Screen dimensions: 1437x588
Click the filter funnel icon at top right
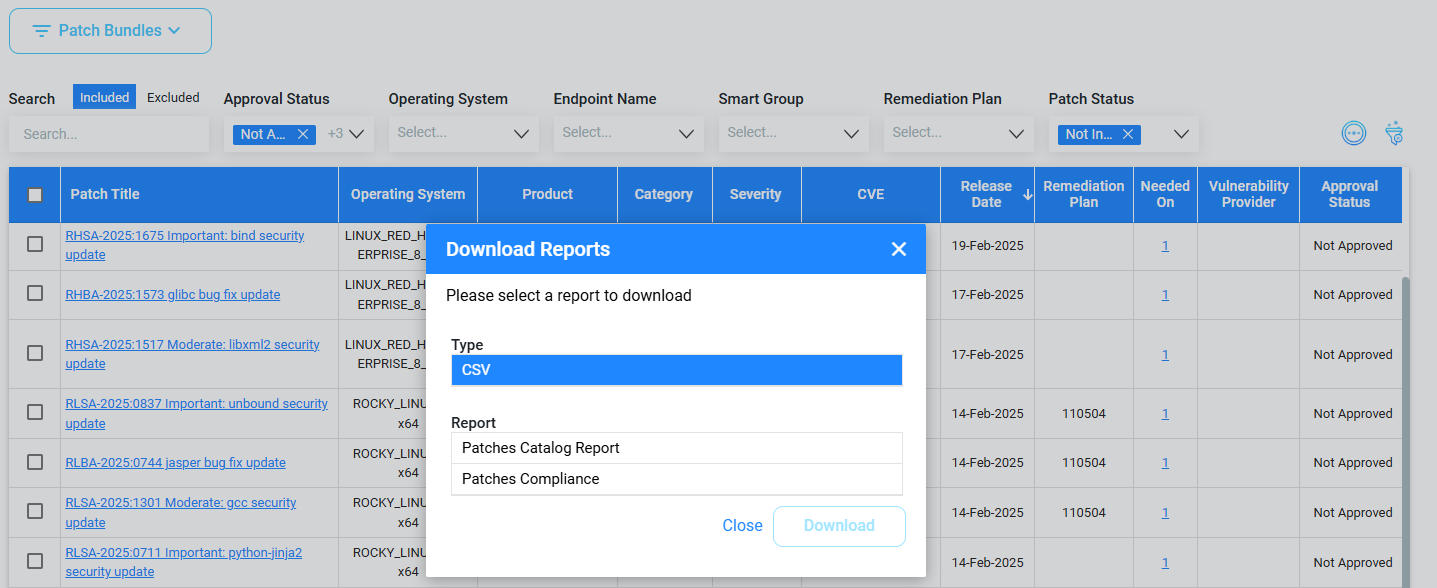point(1394,133)
